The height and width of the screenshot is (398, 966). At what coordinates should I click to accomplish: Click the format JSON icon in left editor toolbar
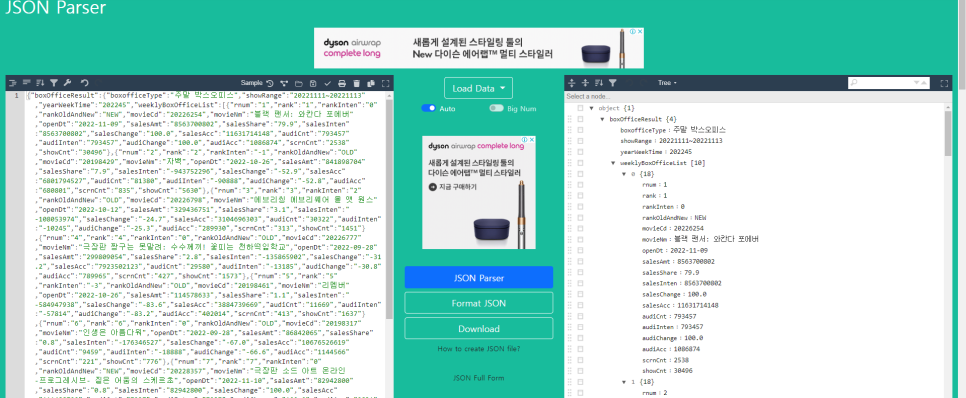click(x=12, y=83)
